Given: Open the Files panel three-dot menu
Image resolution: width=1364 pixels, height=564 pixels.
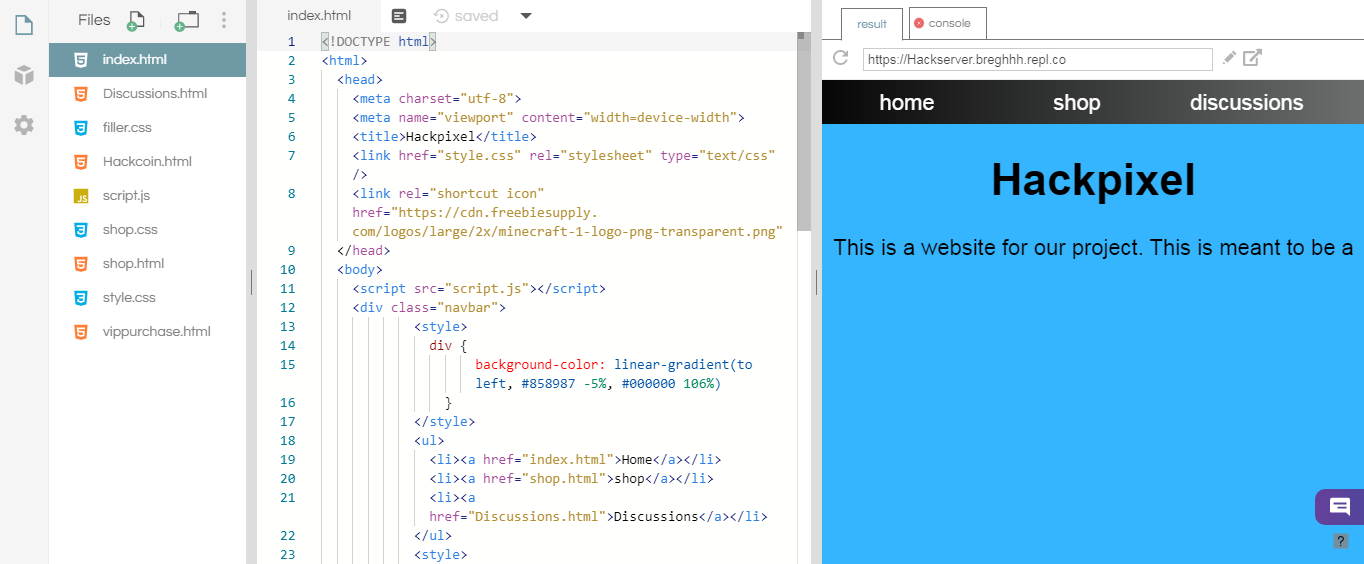Looking at the screenshot, I should (x=223, y=20).
